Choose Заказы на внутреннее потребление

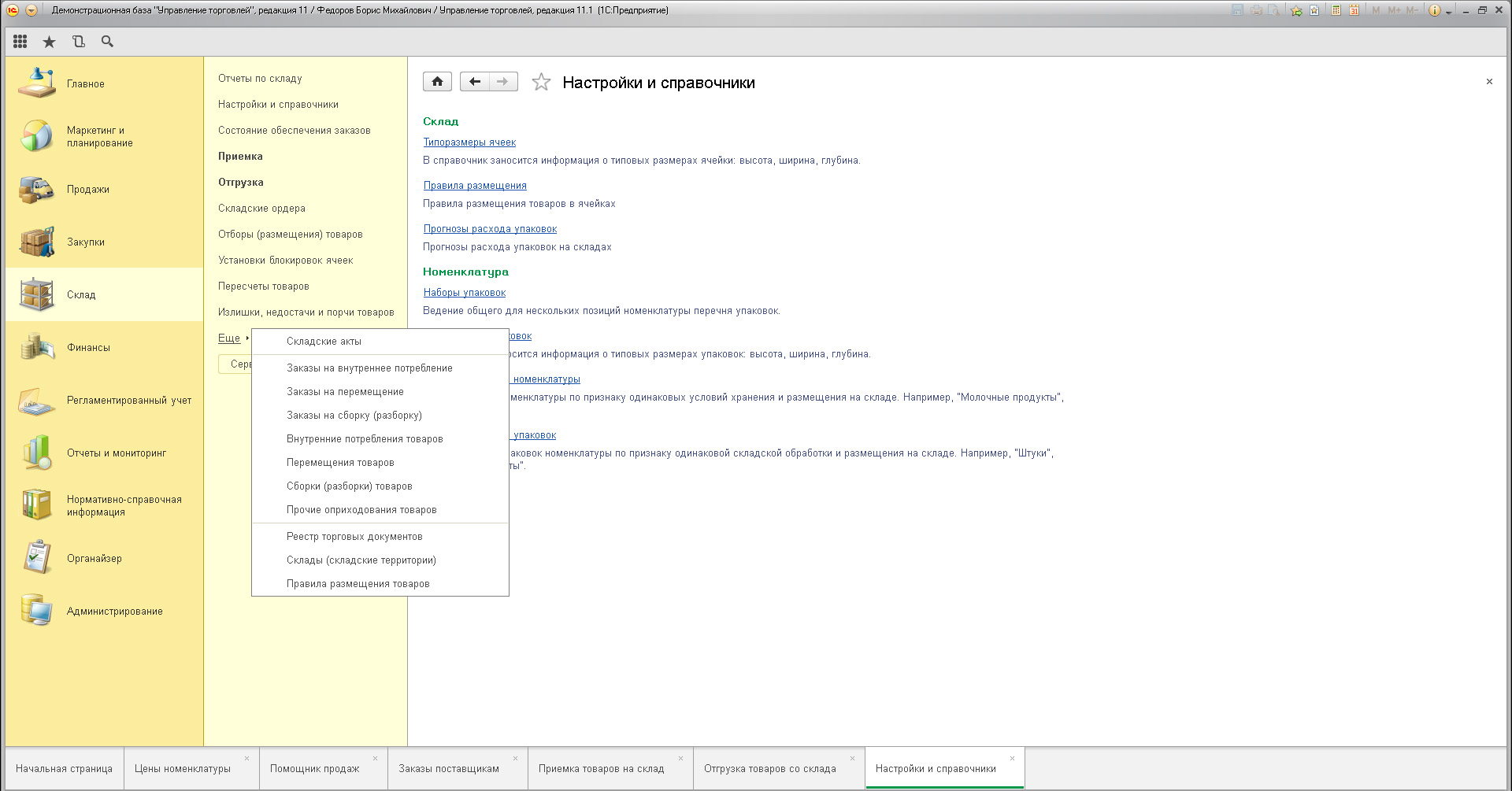pos(380,368)
